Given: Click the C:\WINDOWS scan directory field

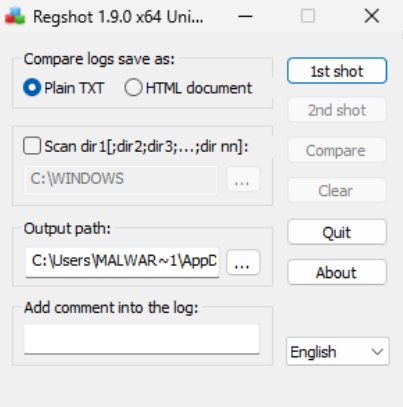Looking at the screenshot, I should click(x=121, y=180).
